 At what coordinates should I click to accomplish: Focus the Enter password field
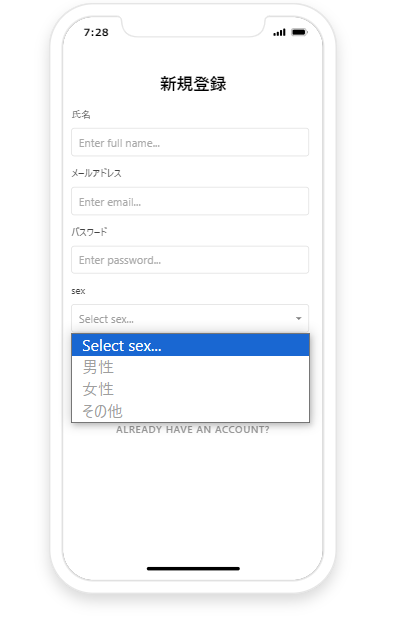190,260
